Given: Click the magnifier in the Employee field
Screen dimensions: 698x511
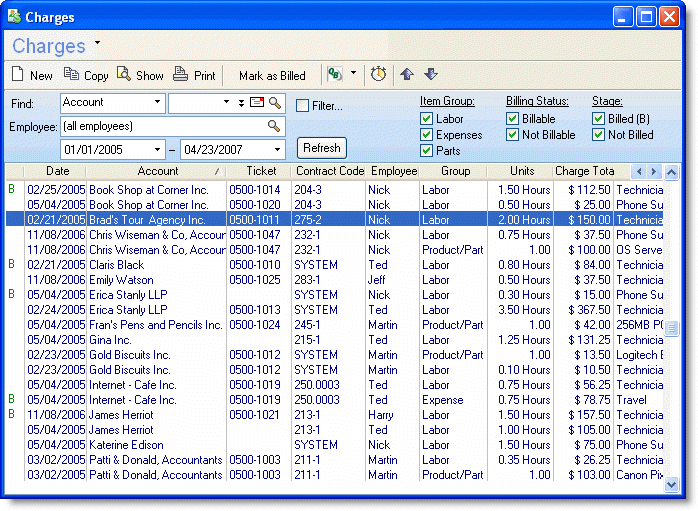Looking at the screenshot, I should coord(273,127).
